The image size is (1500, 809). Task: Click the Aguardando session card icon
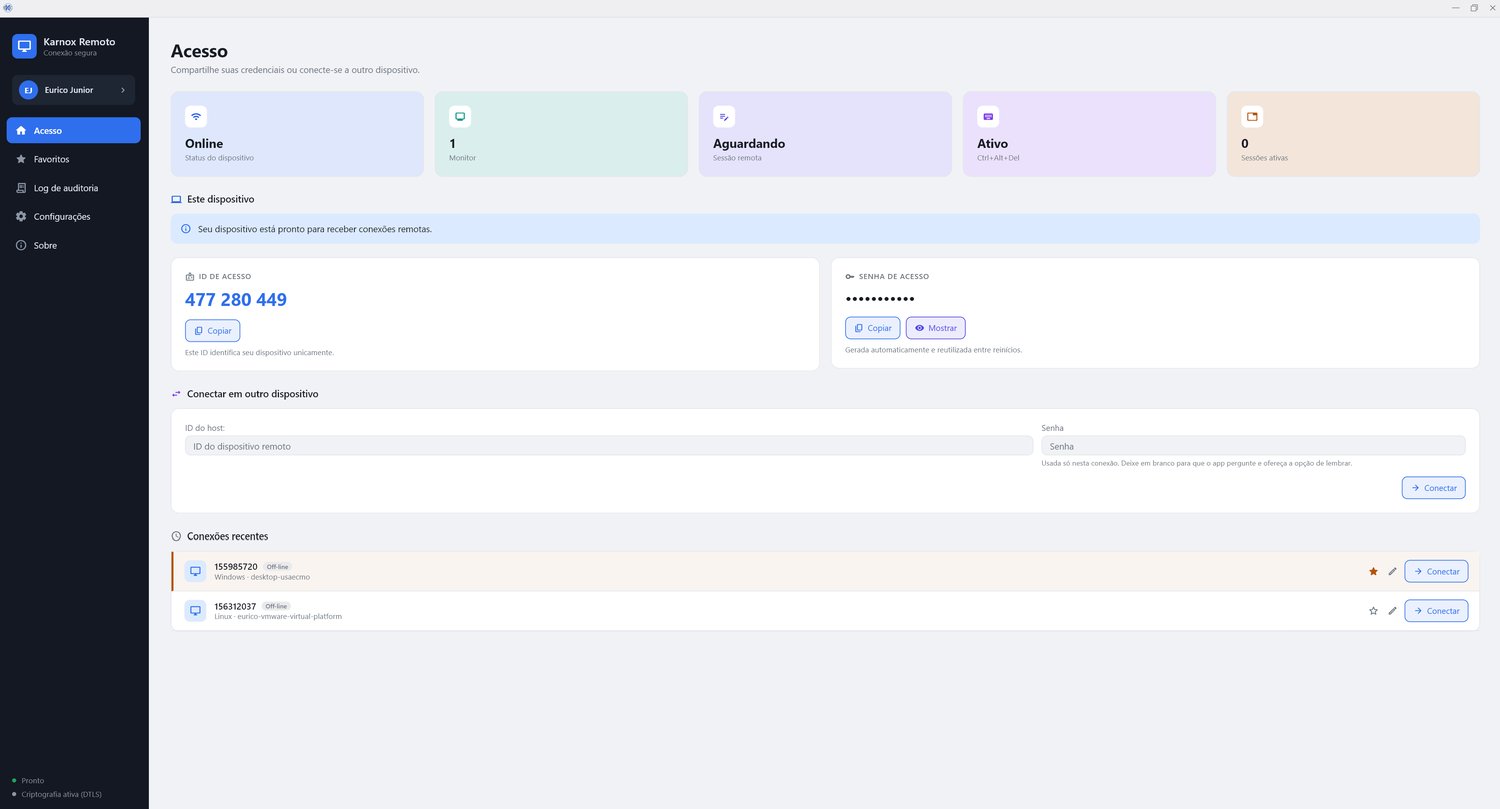(724, 116)
